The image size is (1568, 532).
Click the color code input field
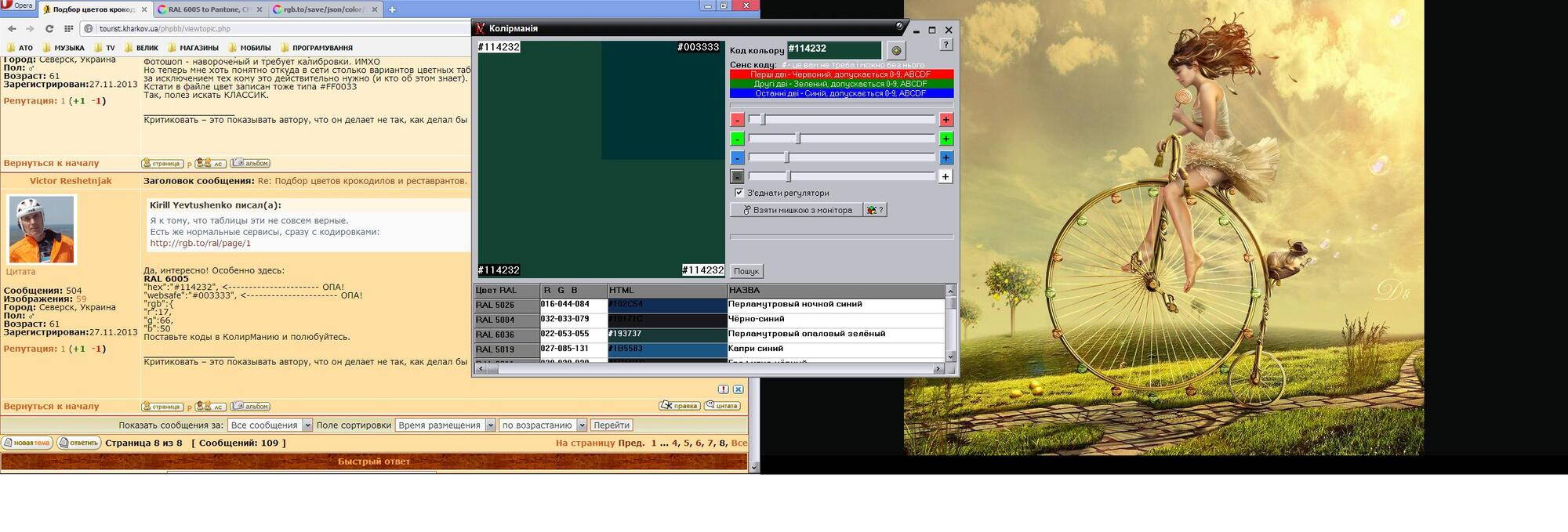[833, 49]
